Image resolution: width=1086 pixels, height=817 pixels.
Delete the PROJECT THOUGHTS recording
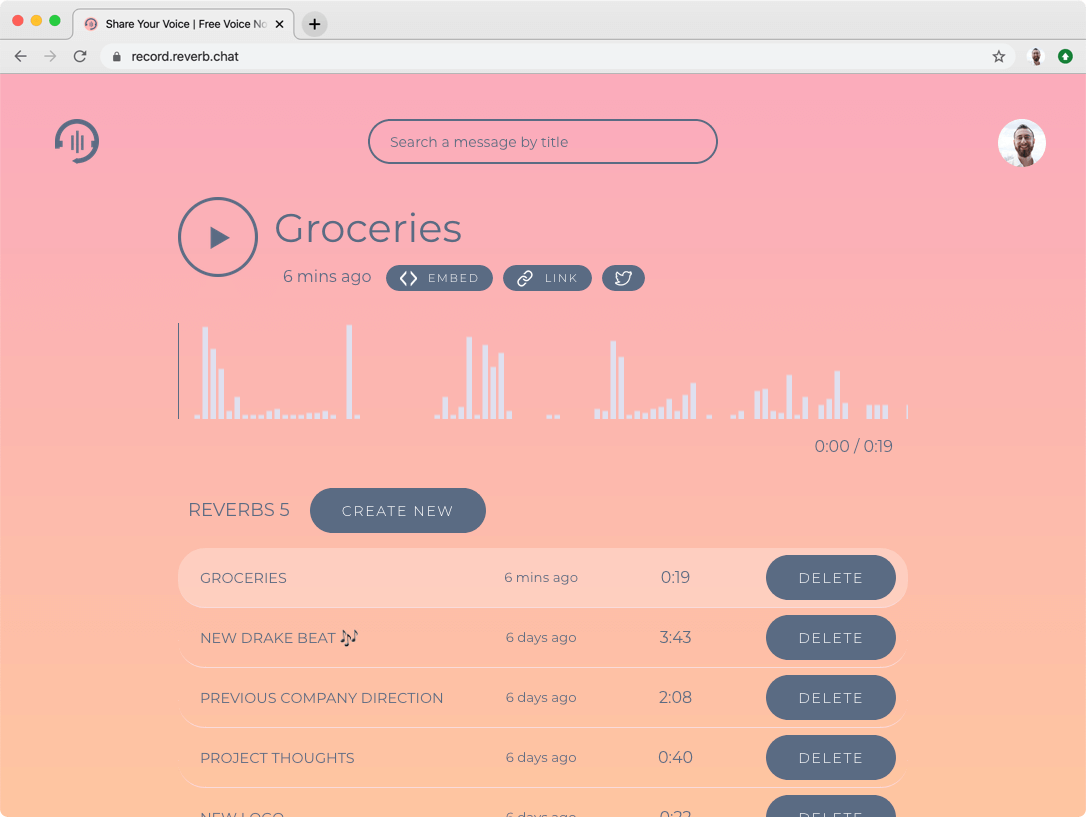[830, 757]
